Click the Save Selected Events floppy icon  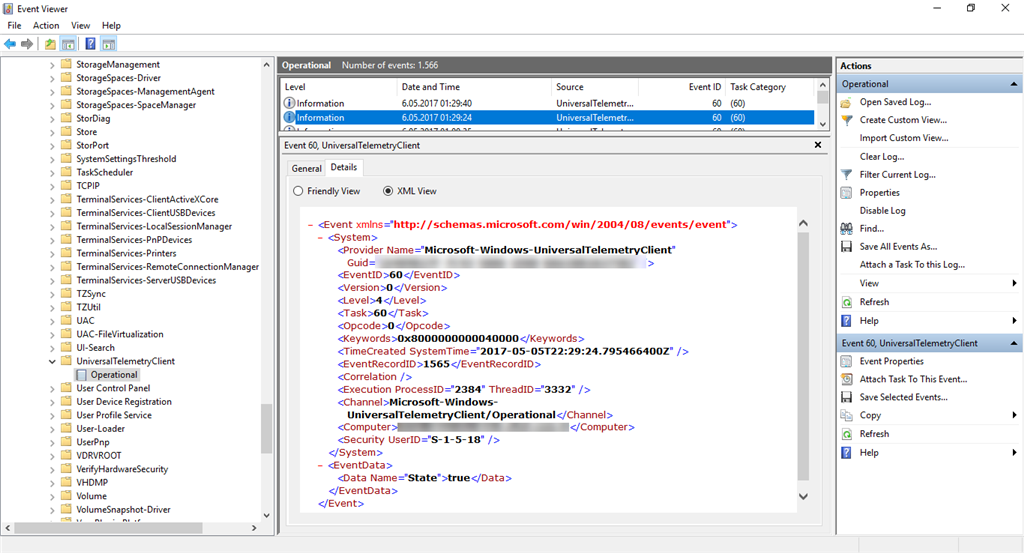(x=846, y=397)
